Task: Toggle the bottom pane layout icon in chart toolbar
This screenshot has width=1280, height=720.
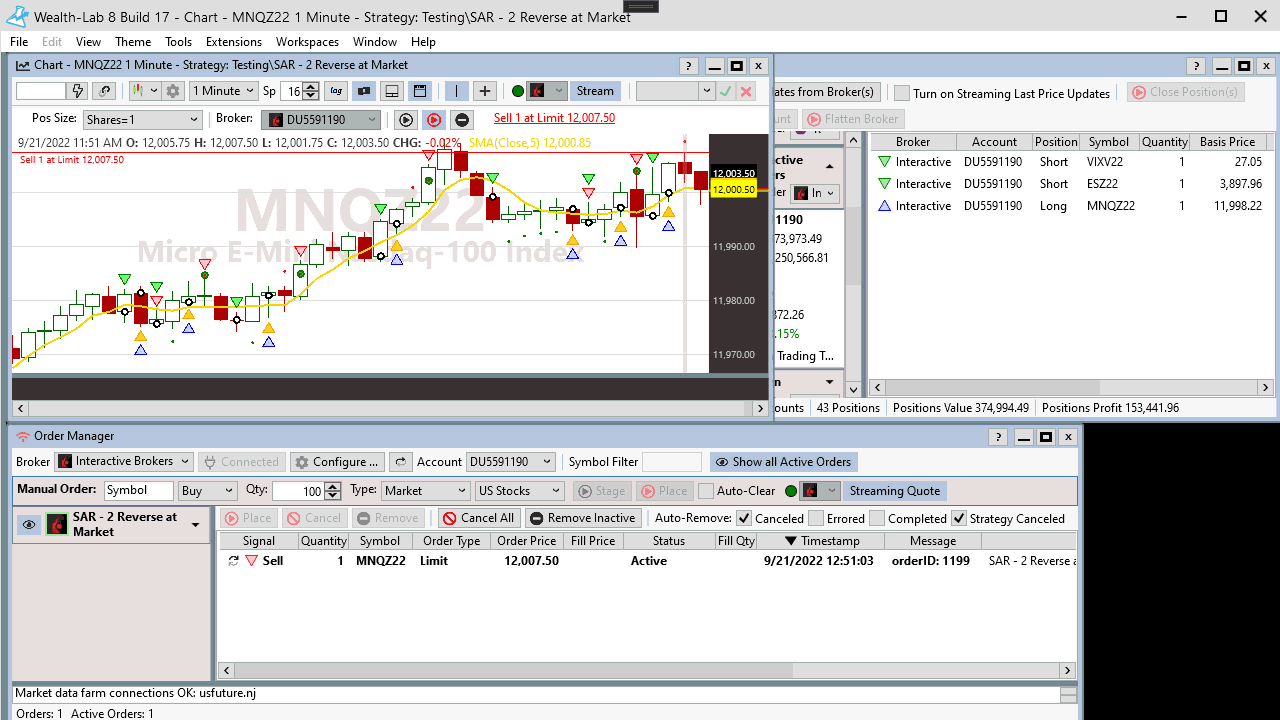Action: [392, 91]
